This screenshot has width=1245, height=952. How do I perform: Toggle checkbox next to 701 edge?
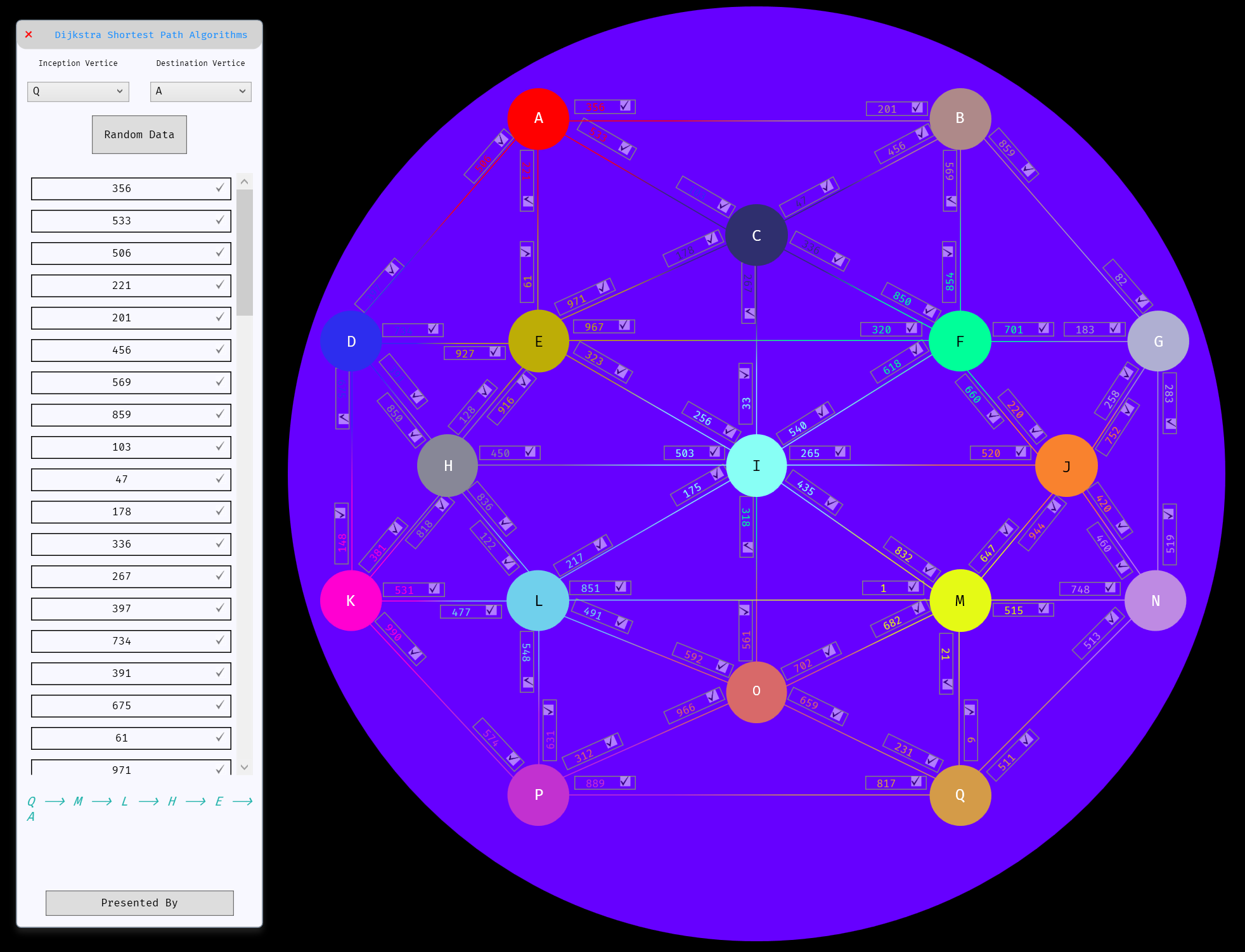click(x=1043, y=328)
